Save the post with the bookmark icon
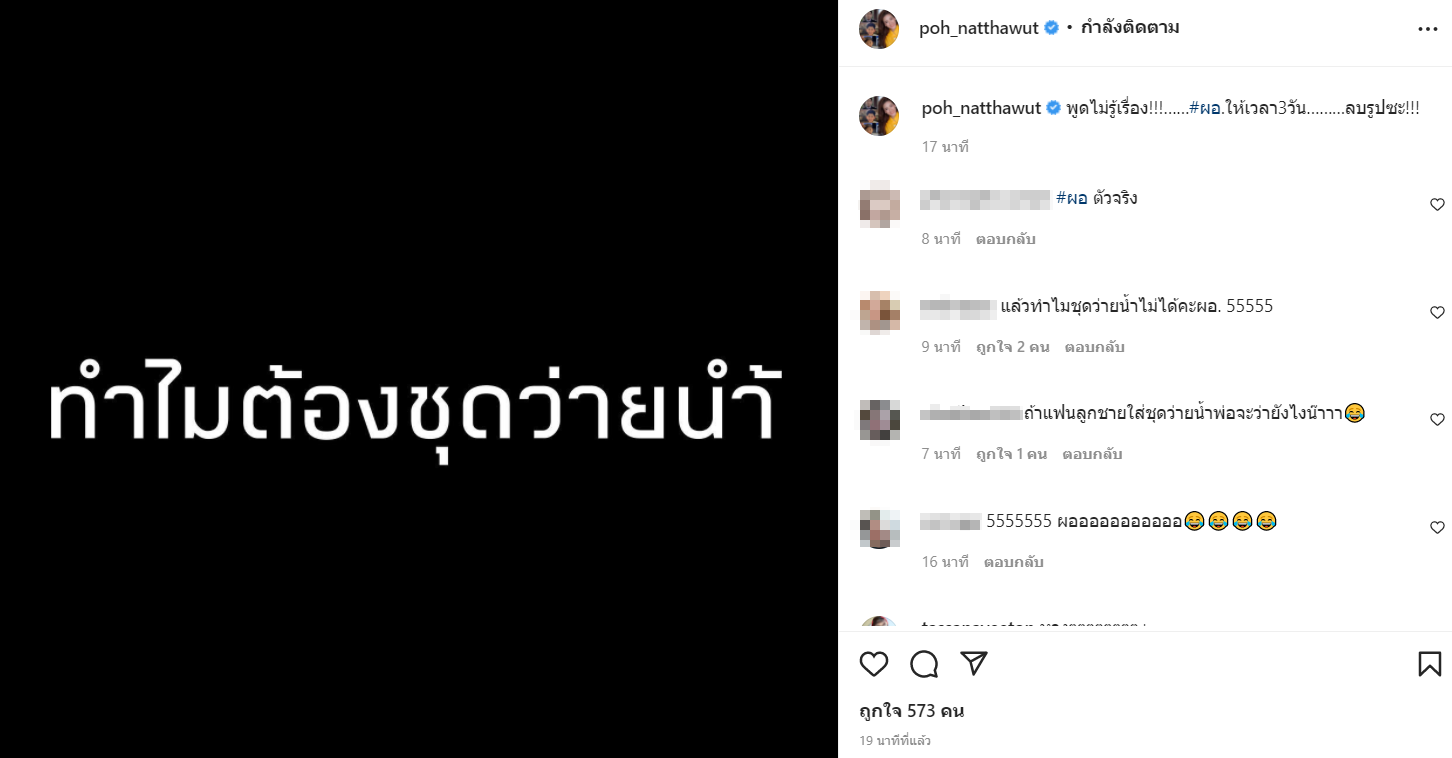The width and height of the screenshot is (1452, 758). click(x=1430, y=664)
